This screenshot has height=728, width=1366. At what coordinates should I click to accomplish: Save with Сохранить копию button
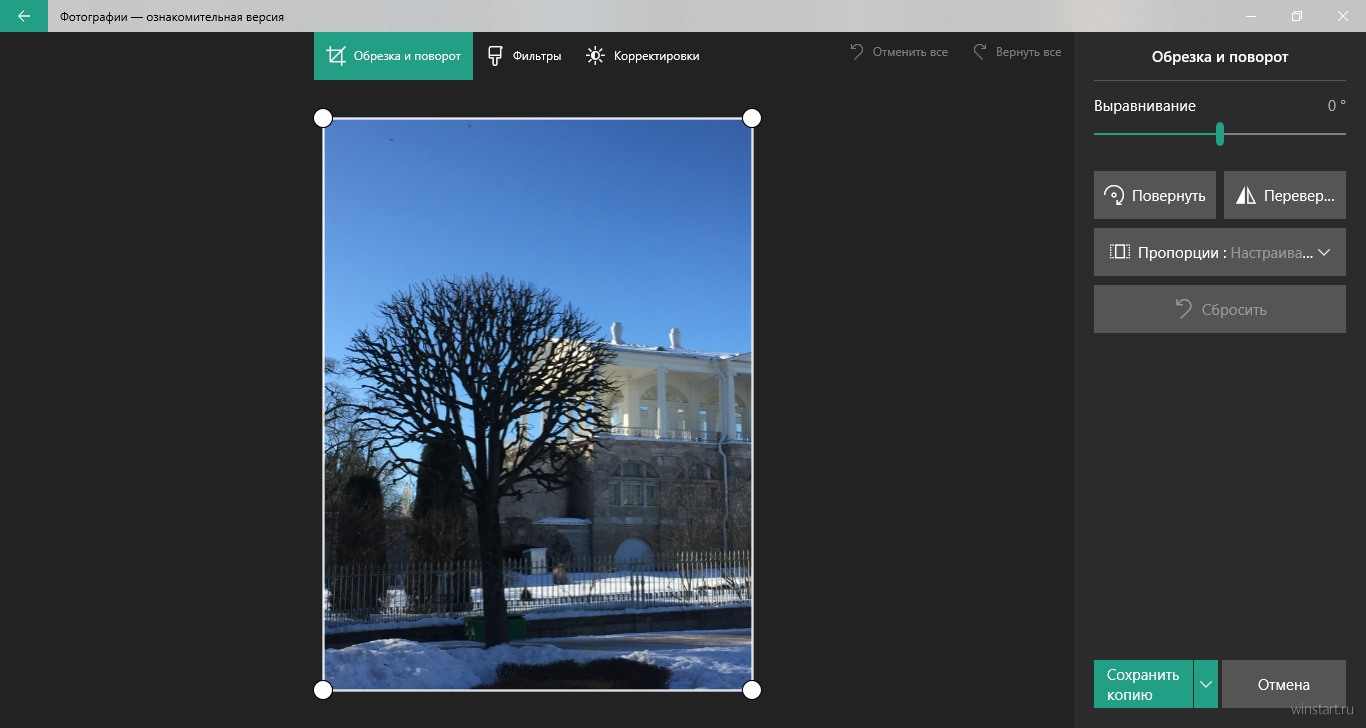pos(1143,684)
